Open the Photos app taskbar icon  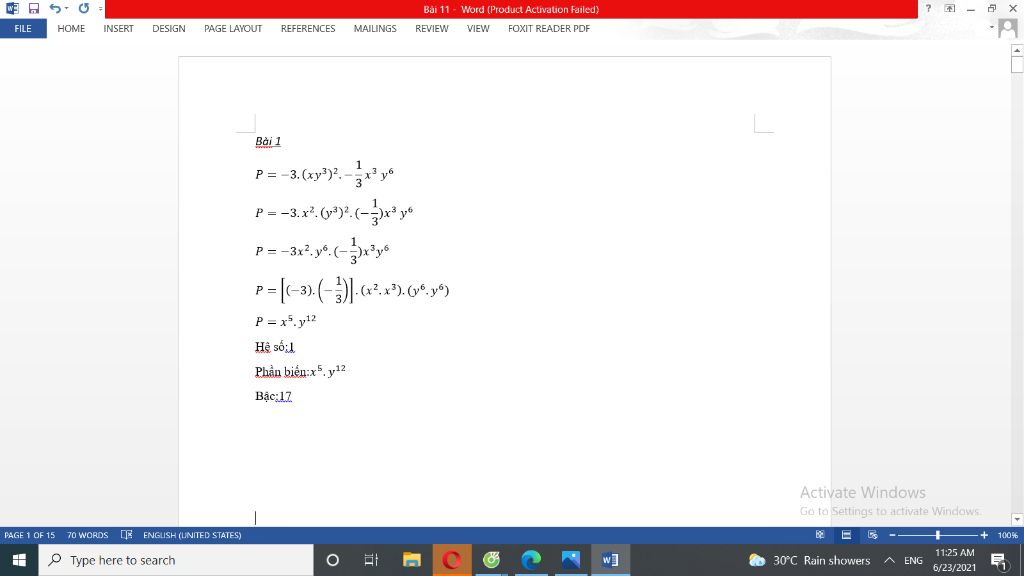click(571, 560)
